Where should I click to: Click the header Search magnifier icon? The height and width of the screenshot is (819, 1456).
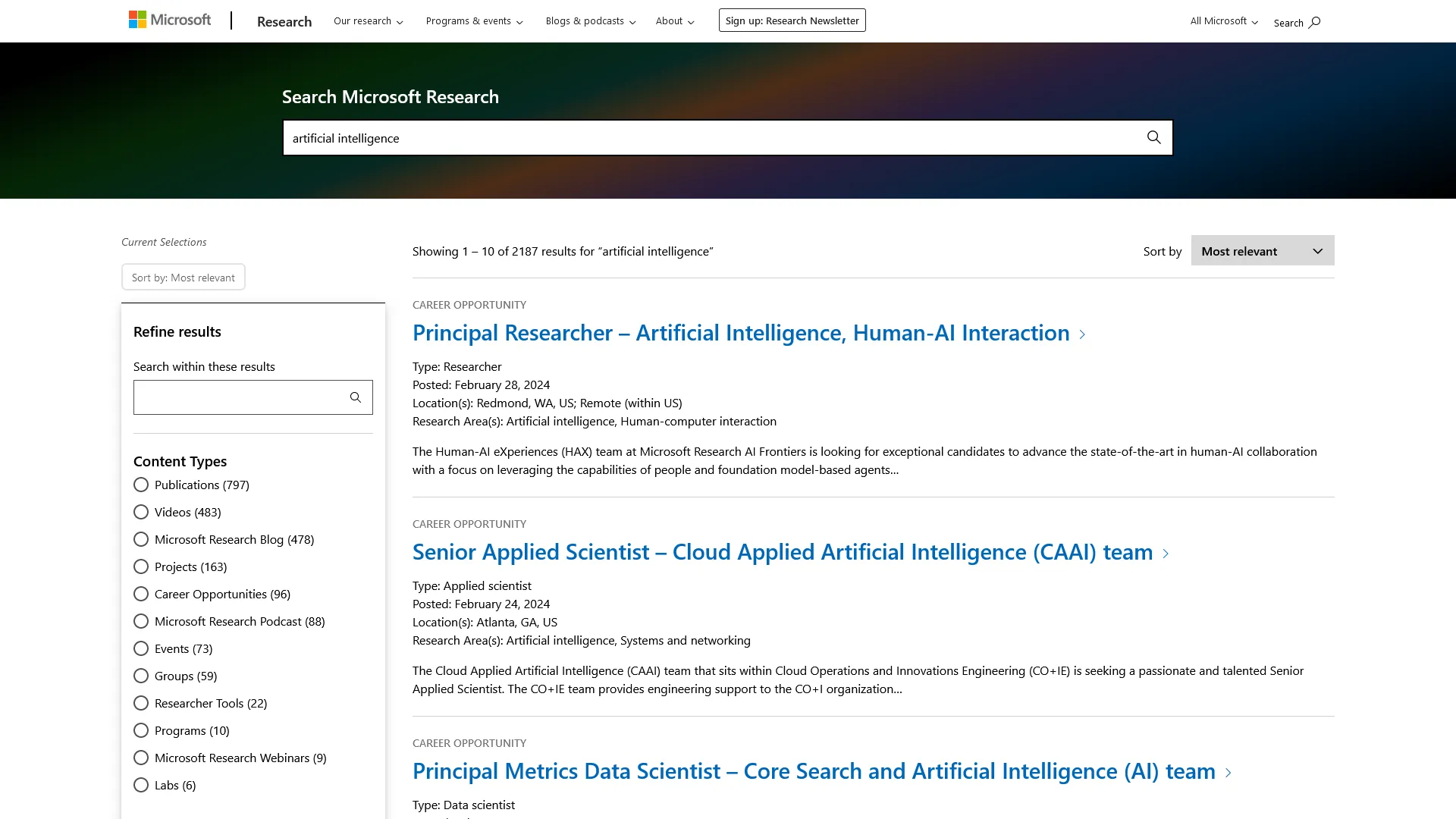point(1314,23)
